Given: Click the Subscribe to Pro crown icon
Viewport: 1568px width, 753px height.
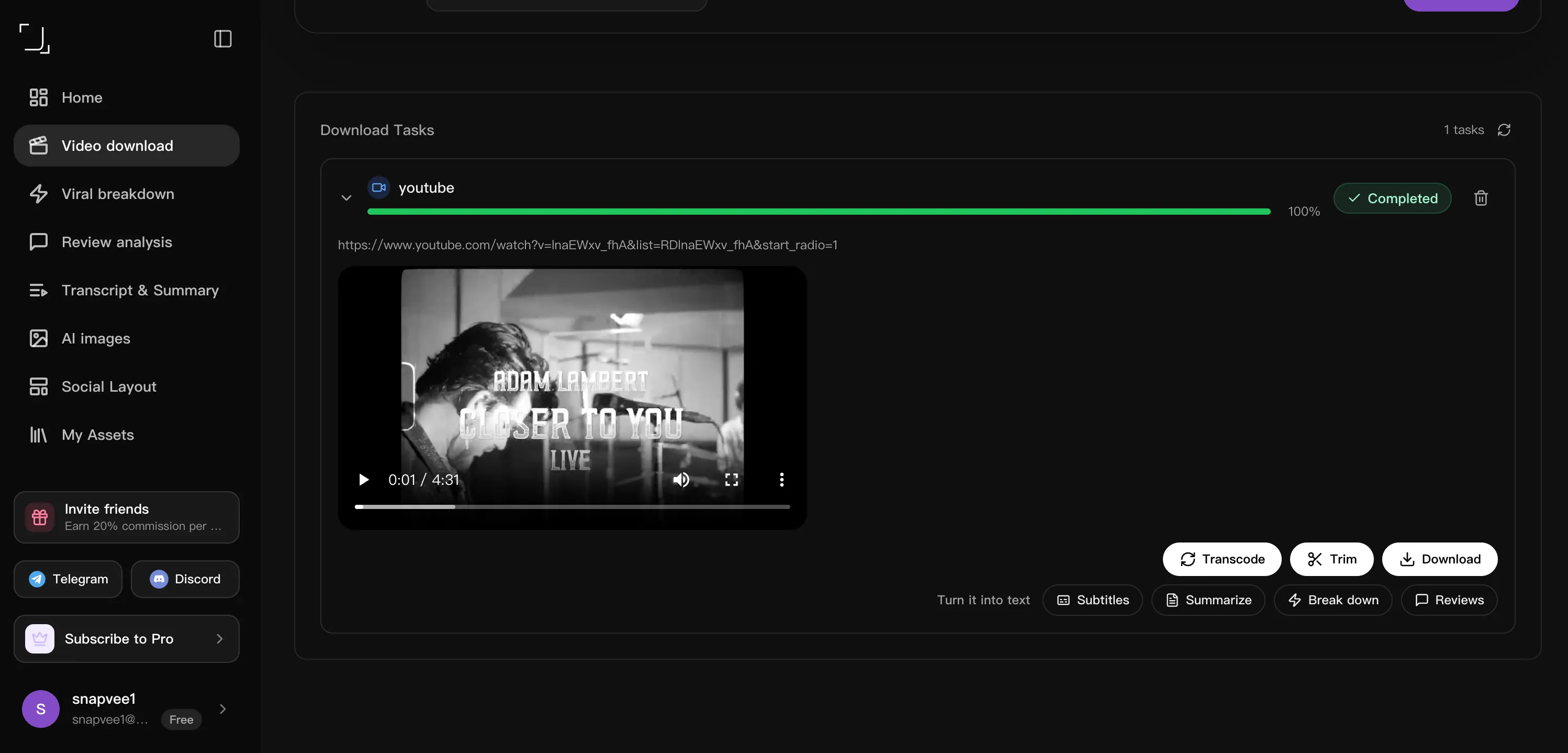Looking at the screenshot, I should [40, 638].
